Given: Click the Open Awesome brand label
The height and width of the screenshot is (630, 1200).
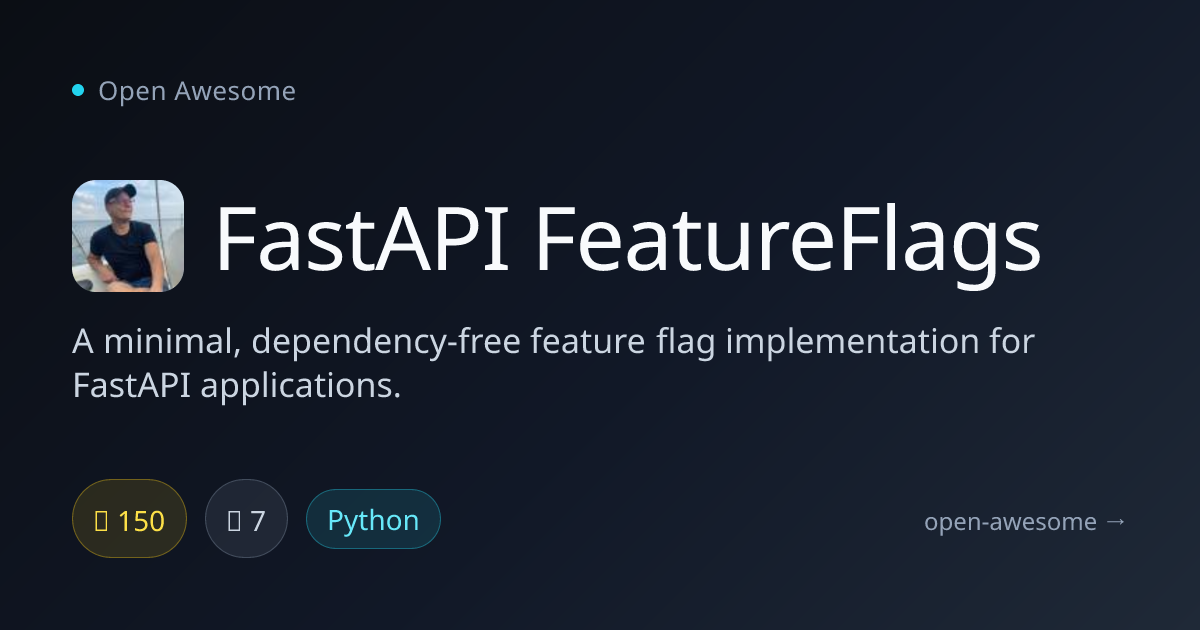Looking at the screenshot, I should click(197, 91).
